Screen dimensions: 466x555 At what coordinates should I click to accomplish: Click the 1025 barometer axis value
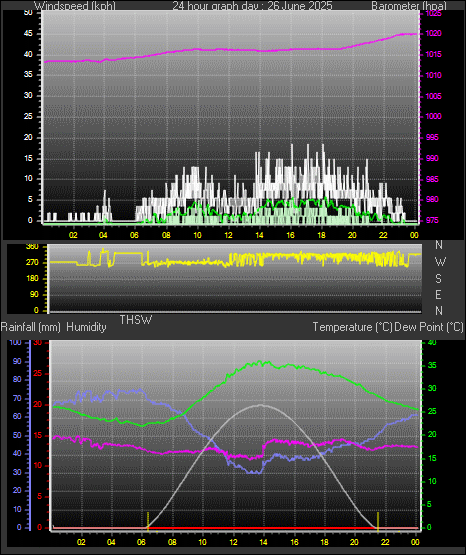(x=433, y=13)
